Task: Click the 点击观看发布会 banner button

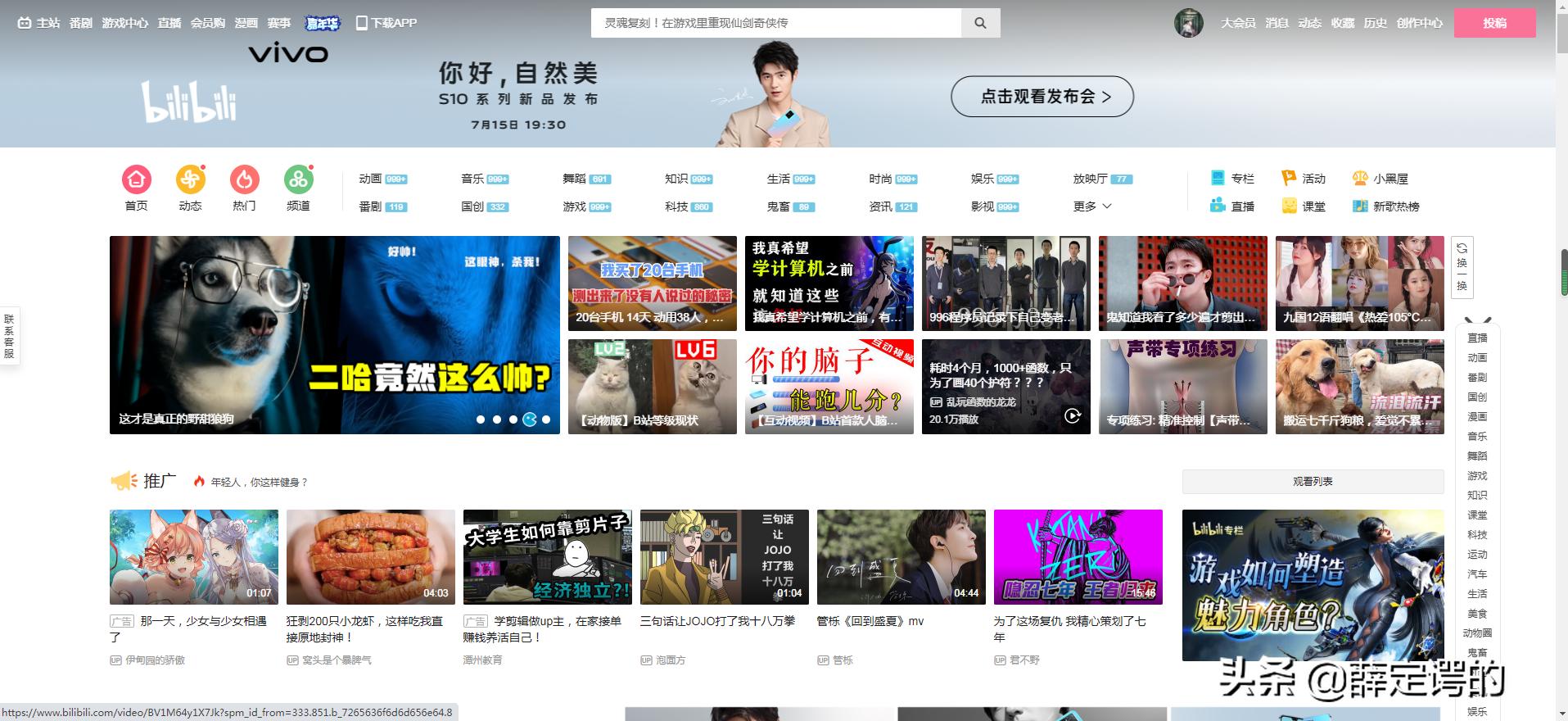Action: 1042,97
